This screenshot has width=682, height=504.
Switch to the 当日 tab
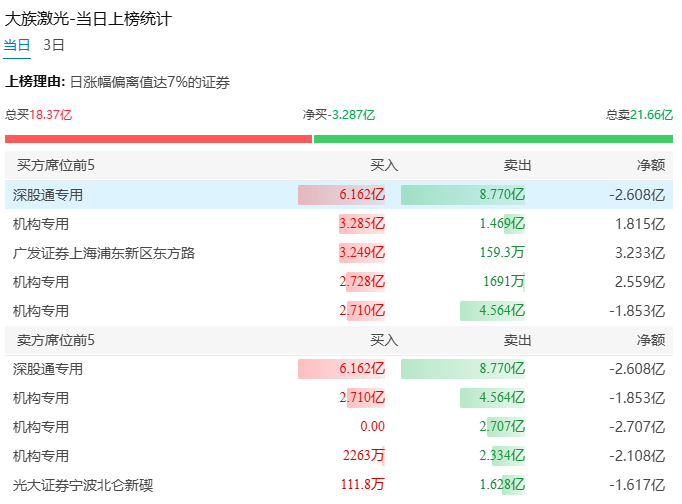tap(17, 45)
